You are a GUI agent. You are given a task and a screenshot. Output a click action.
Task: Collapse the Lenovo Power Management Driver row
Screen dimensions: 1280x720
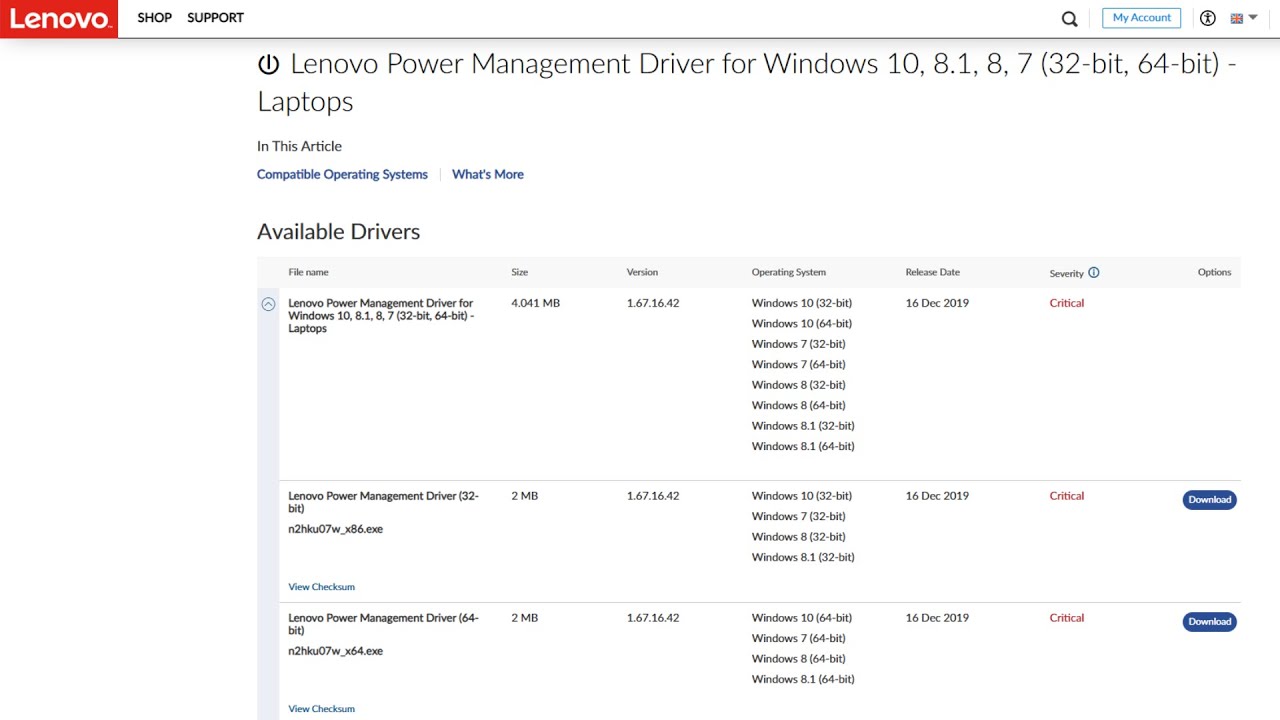(x=268, y=304)
